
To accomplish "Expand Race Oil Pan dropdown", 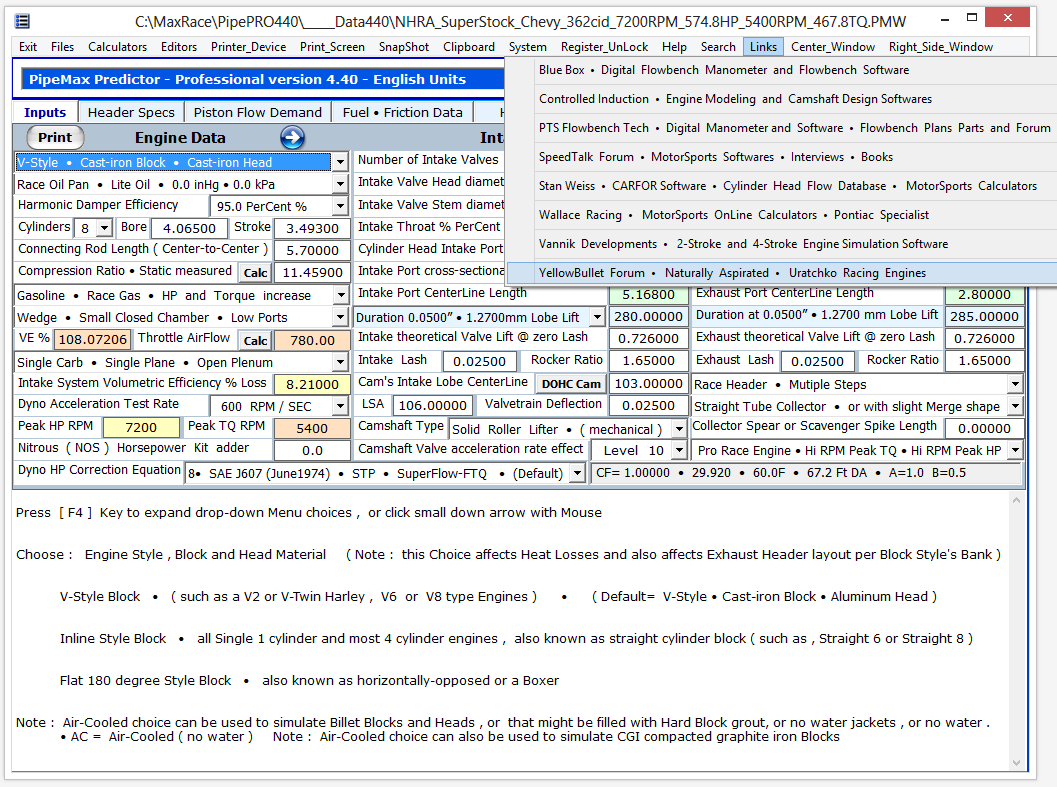I will [x=340, y=184].
